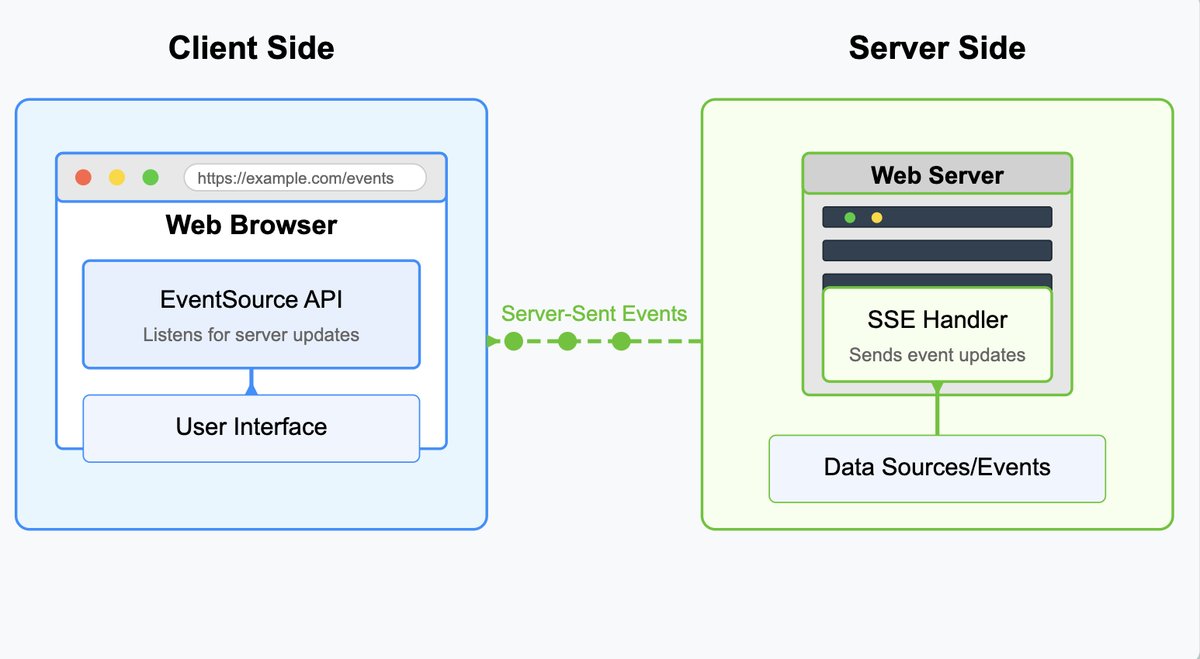Select the User Interface box
This screenshot has width=1200, height=659.
pos(251,428)
